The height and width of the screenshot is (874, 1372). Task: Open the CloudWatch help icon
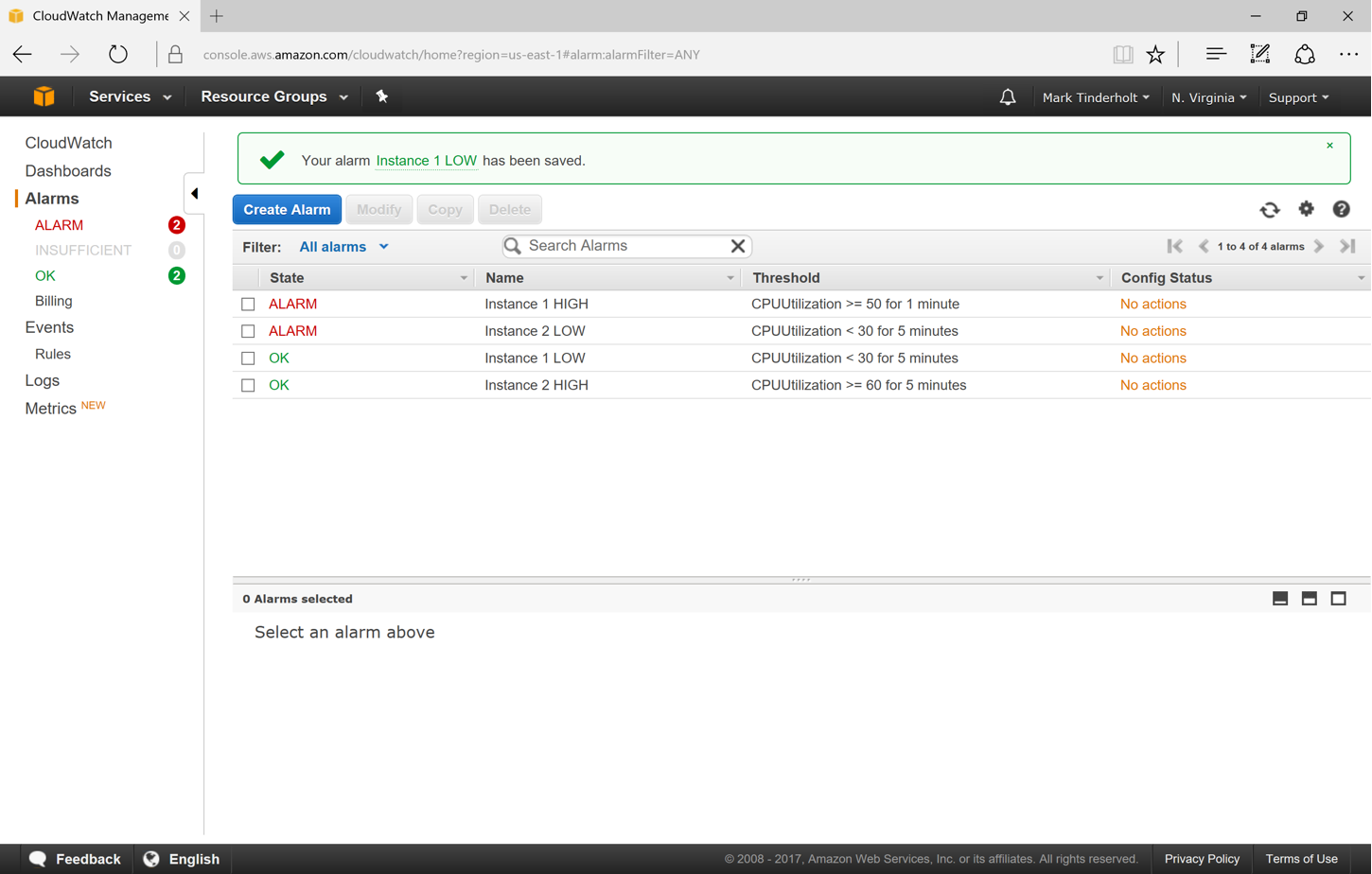[x=1342, y=209]
